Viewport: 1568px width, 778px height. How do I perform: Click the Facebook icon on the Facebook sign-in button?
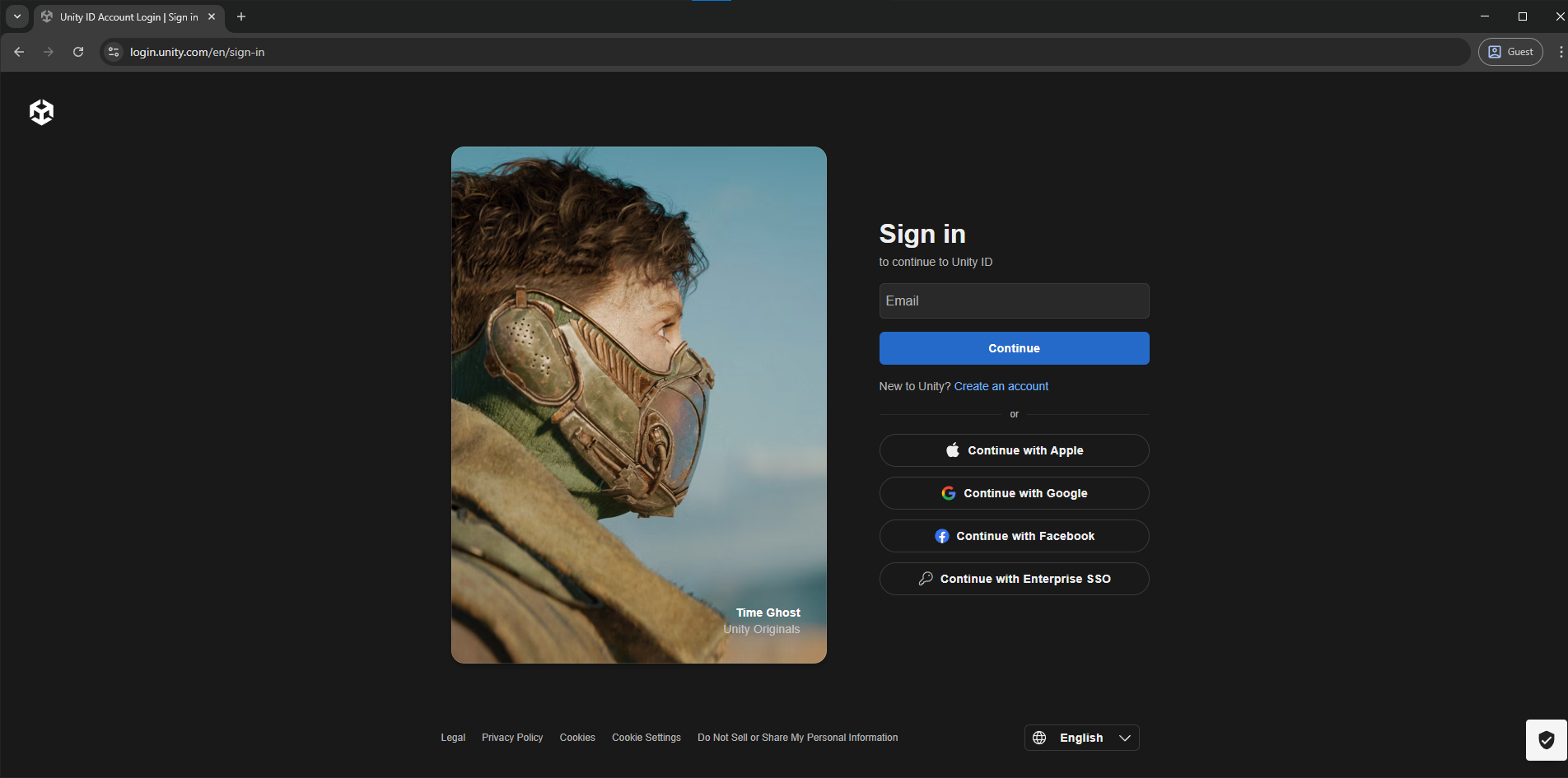[x=941, y=535]
